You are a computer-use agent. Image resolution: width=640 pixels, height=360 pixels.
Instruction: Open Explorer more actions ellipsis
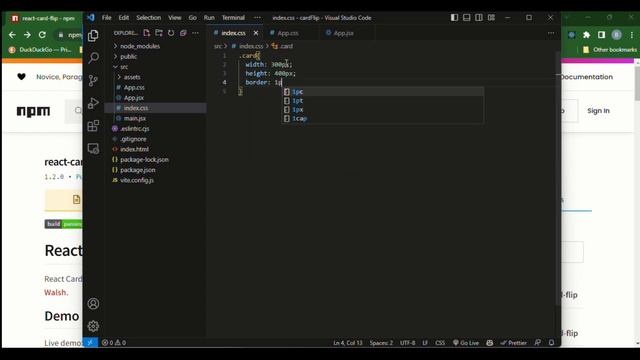click(196, 33)
